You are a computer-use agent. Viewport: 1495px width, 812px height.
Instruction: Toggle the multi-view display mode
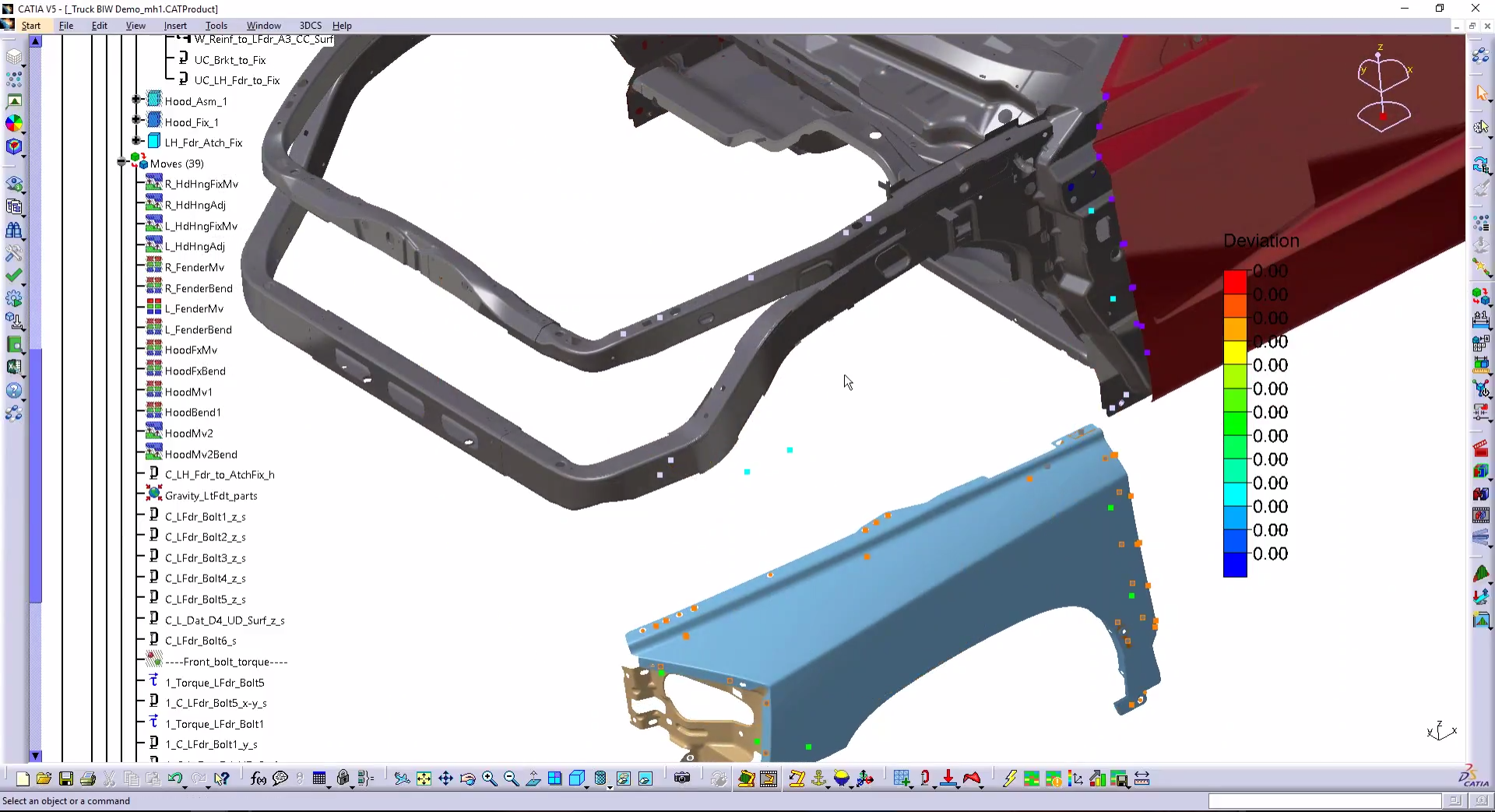pyautogui.click(x=555, y=779)
